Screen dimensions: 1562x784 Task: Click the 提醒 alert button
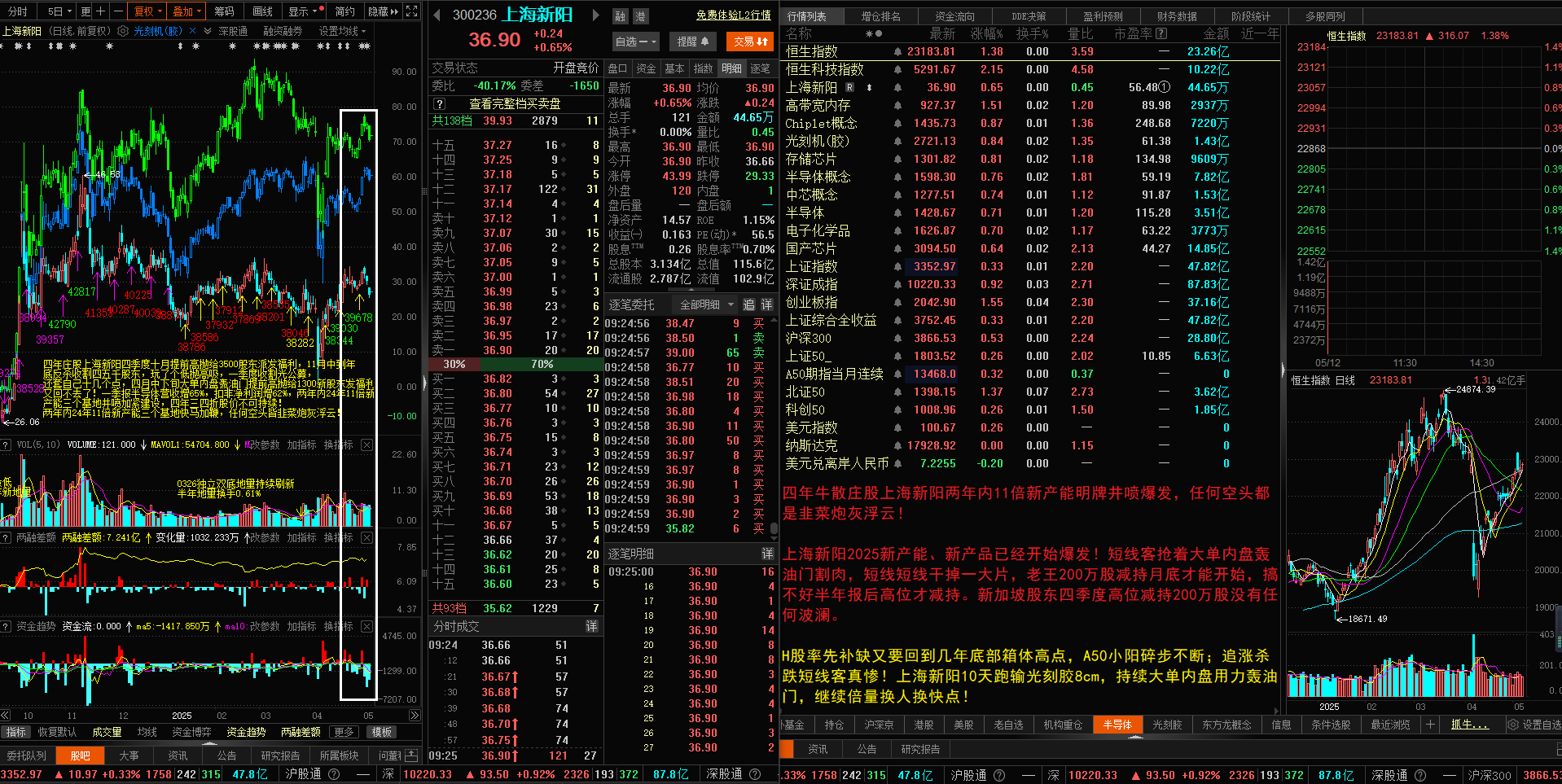pos(692,42)
